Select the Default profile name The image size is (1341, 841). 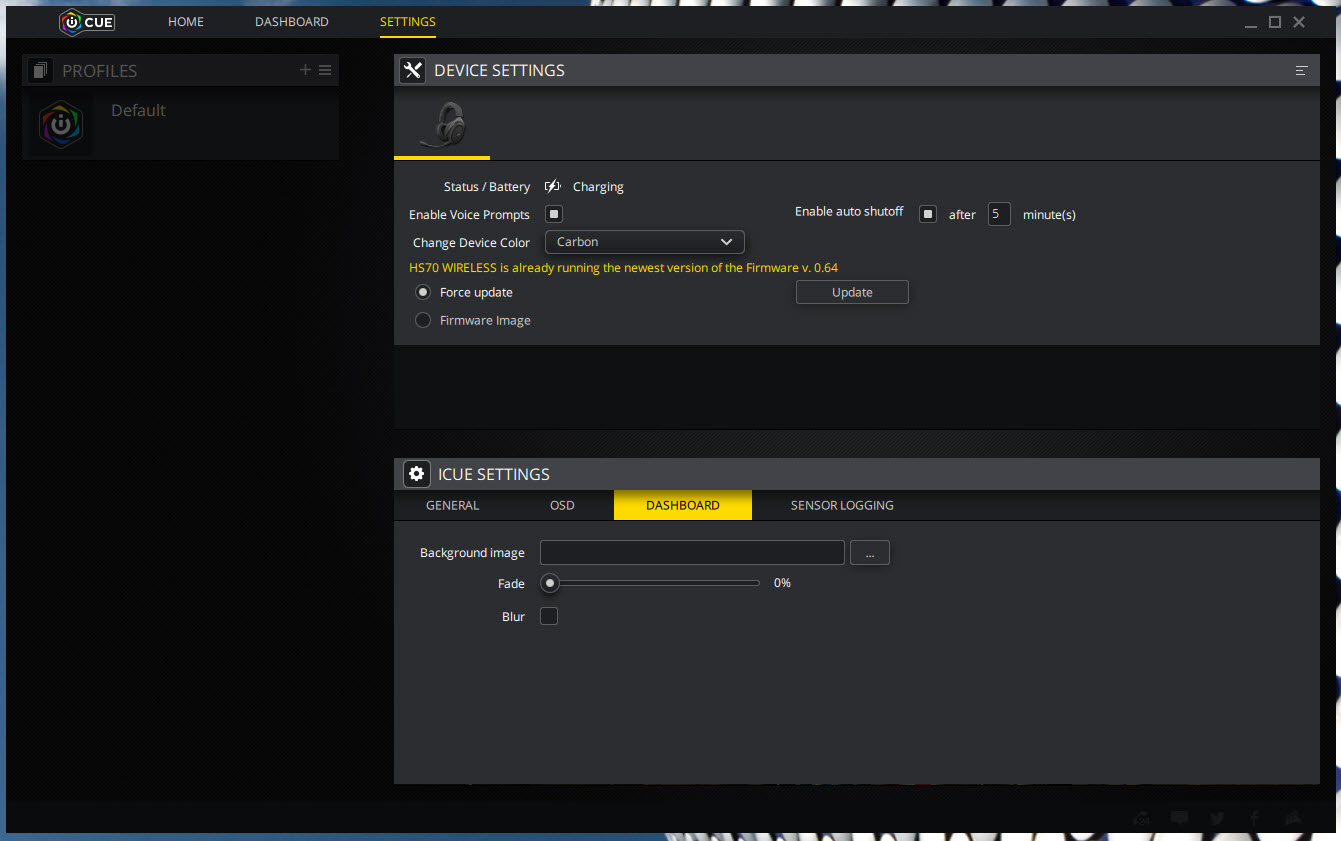click(x=139, y=110)
